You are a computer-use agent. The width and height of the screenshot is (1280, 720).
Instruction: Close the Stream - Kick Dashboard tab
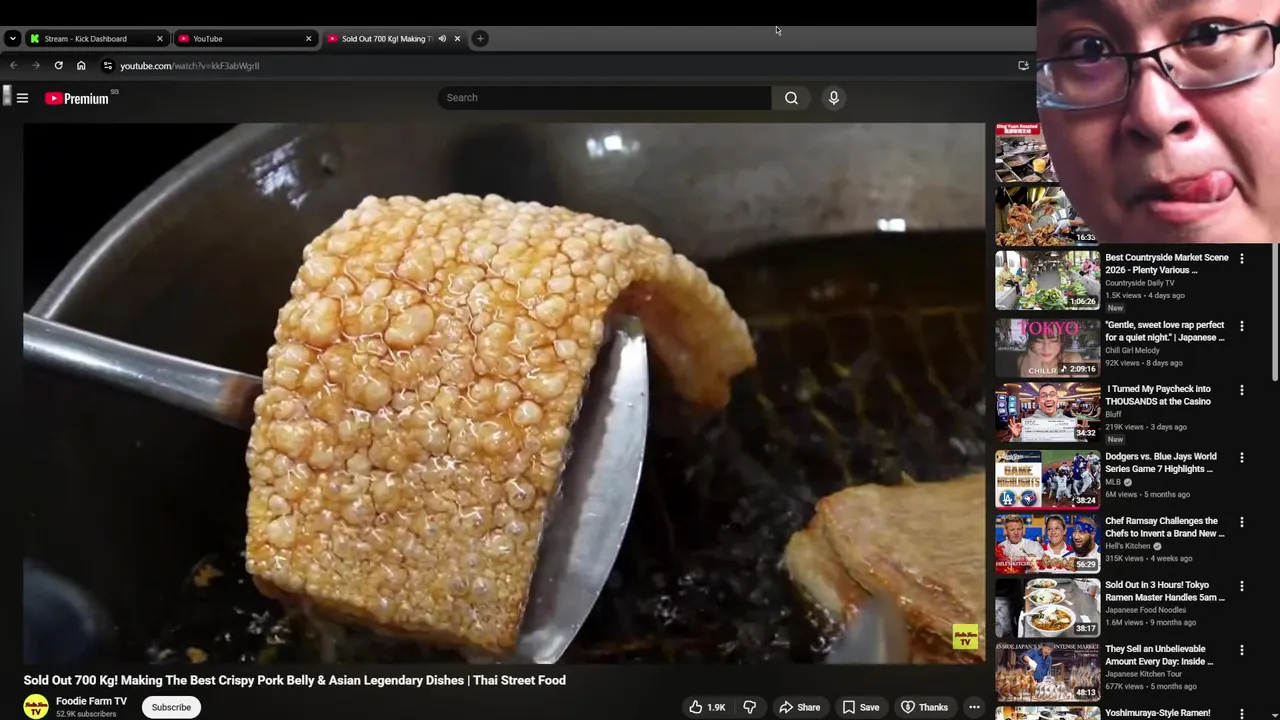(159, 39)
